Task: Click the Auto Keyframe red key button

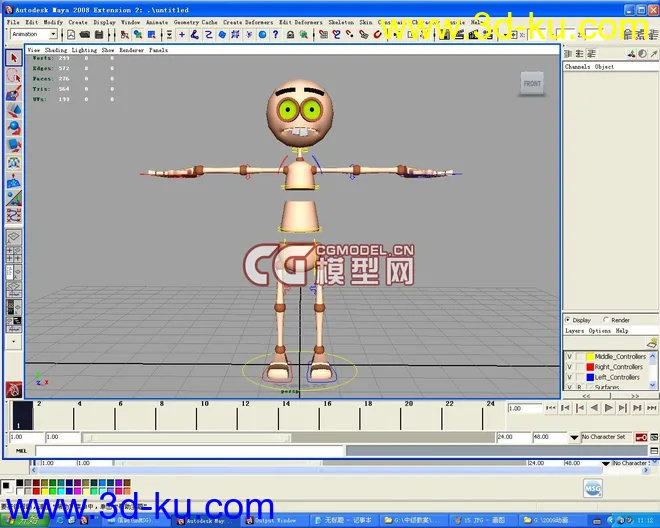Action: (x=641, y=437)
